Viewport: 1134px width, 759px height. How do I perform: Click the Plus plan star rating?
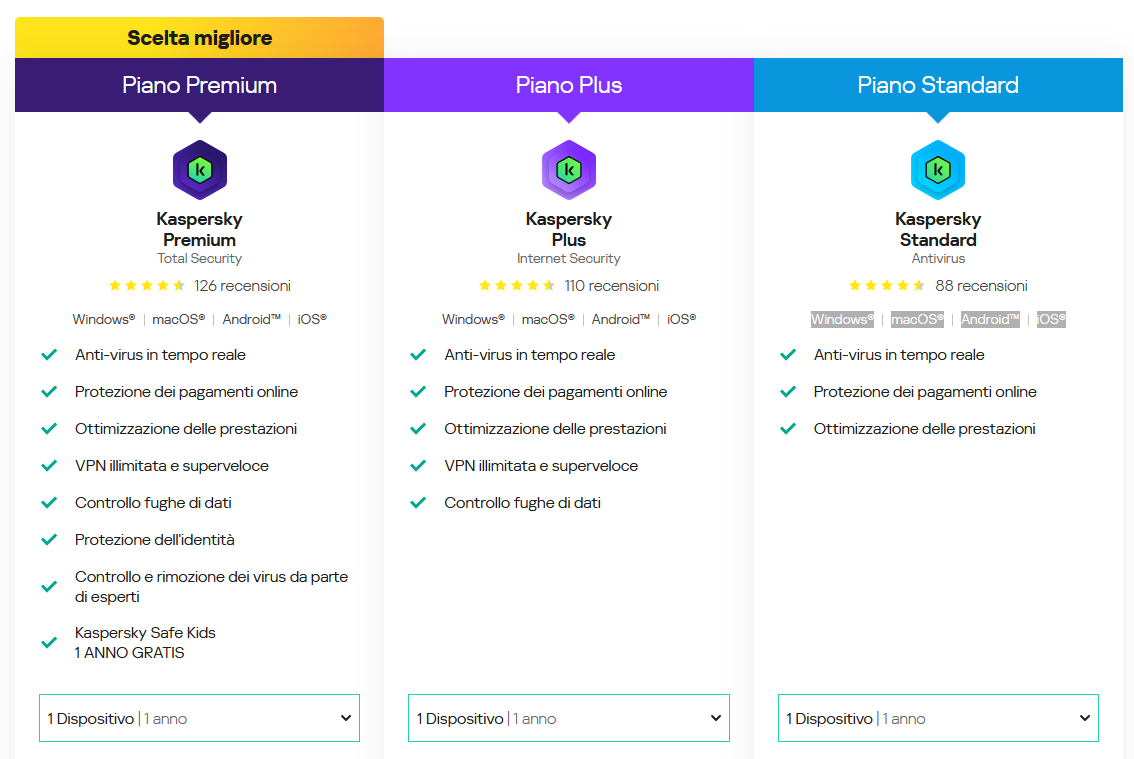click(x=517, y=286)
